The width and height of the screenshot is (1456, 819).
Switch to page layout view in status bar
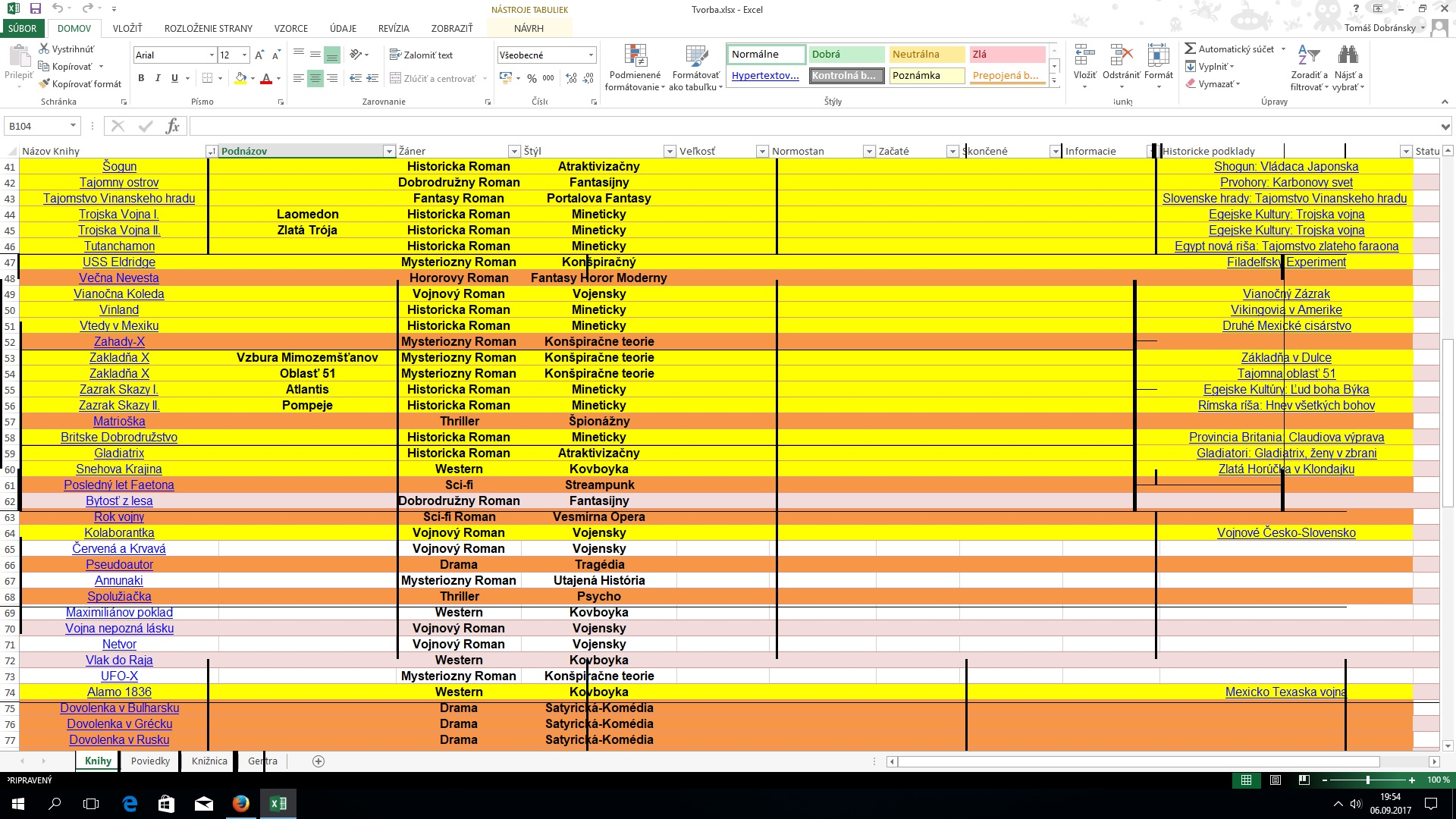coord(1276,780)
